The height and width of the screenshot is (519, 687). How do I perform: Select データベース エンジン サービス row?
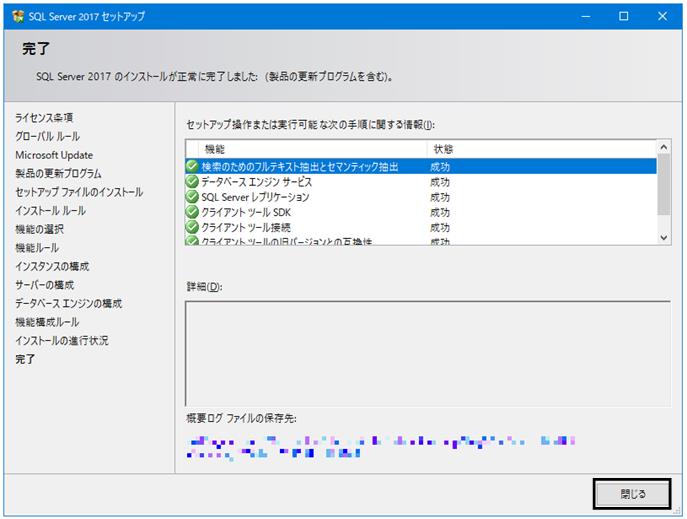pyautogui.click(x=421, y=181)
